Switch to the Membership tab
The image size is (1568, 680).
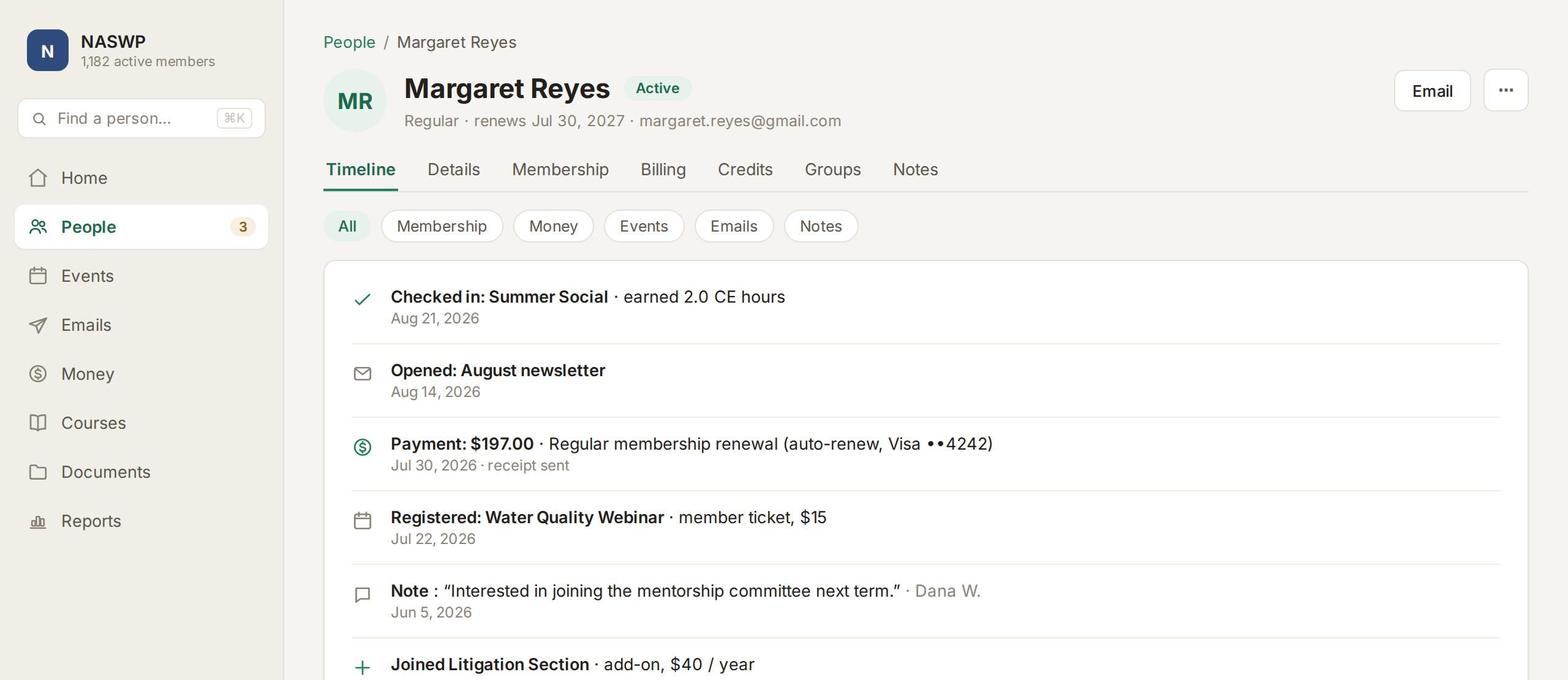[560, 170]
